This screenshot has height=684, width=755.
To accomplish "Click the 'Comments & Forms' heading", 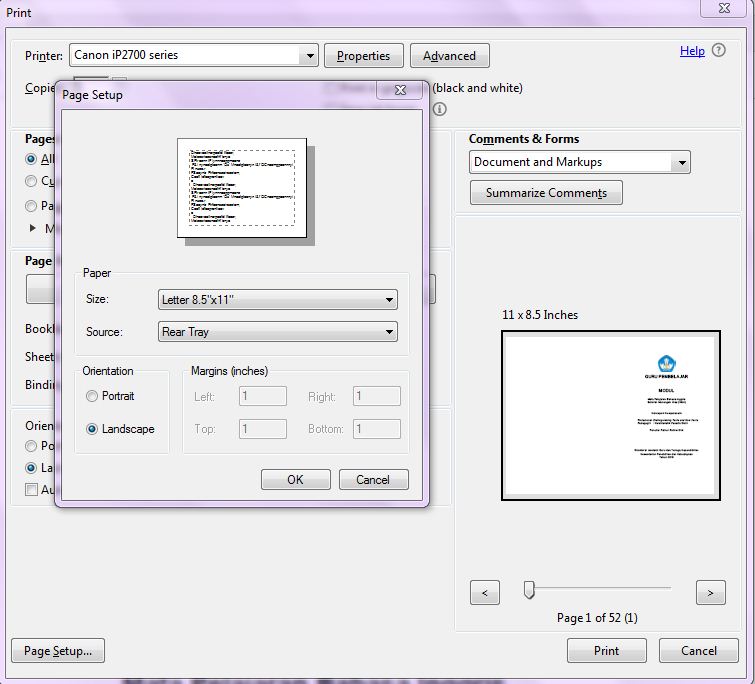I will click(524, 139).
